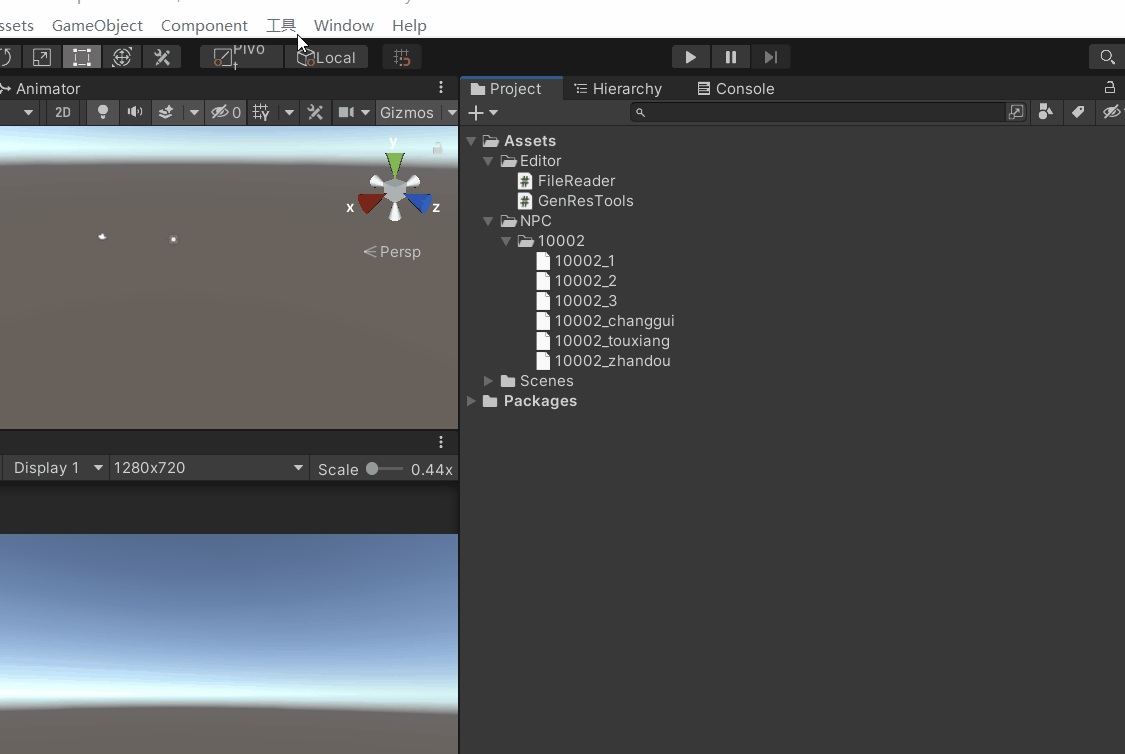Viewport: 1125px width, 754px height.
Task: Open custom editor tools icon
Action: pyautogui.click(x=162, y=57)
